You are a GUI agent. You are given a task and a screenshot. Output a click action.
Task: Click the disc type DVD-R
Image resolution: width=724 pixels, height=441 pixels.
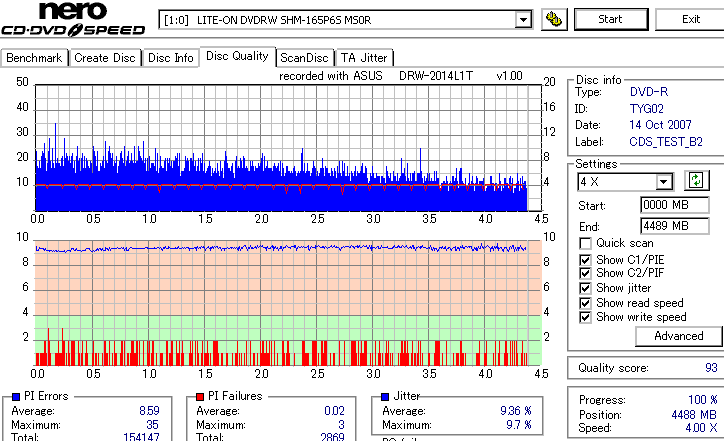pos(649,92)
